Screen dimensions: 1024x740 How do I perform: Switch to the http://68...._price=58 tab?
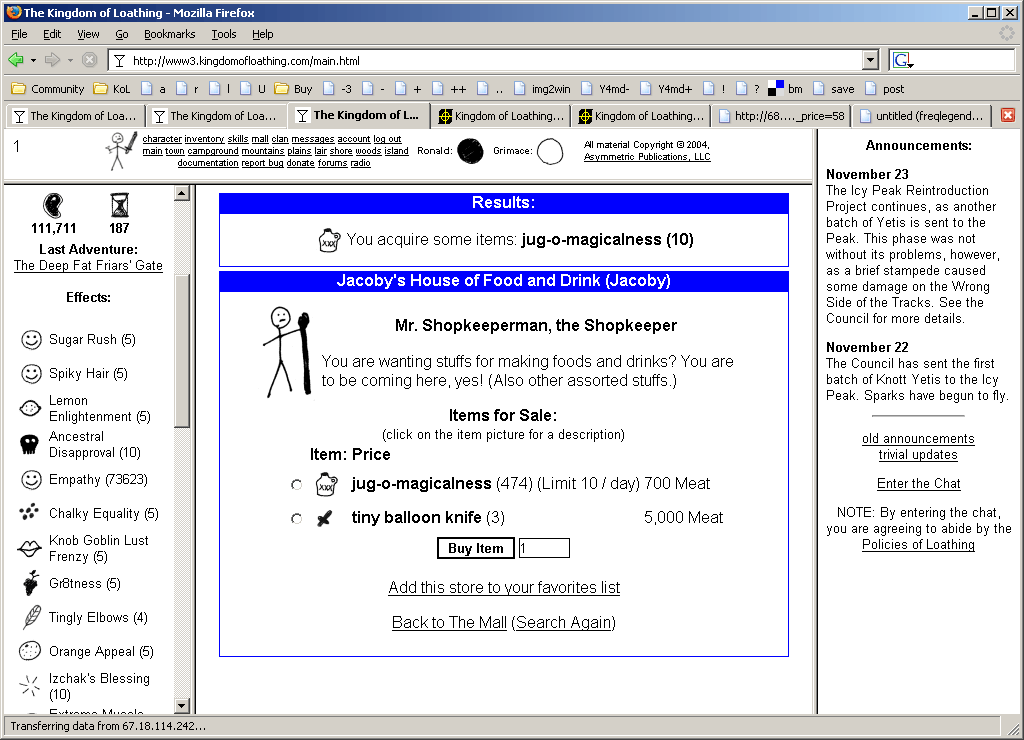tap(782, 116)
